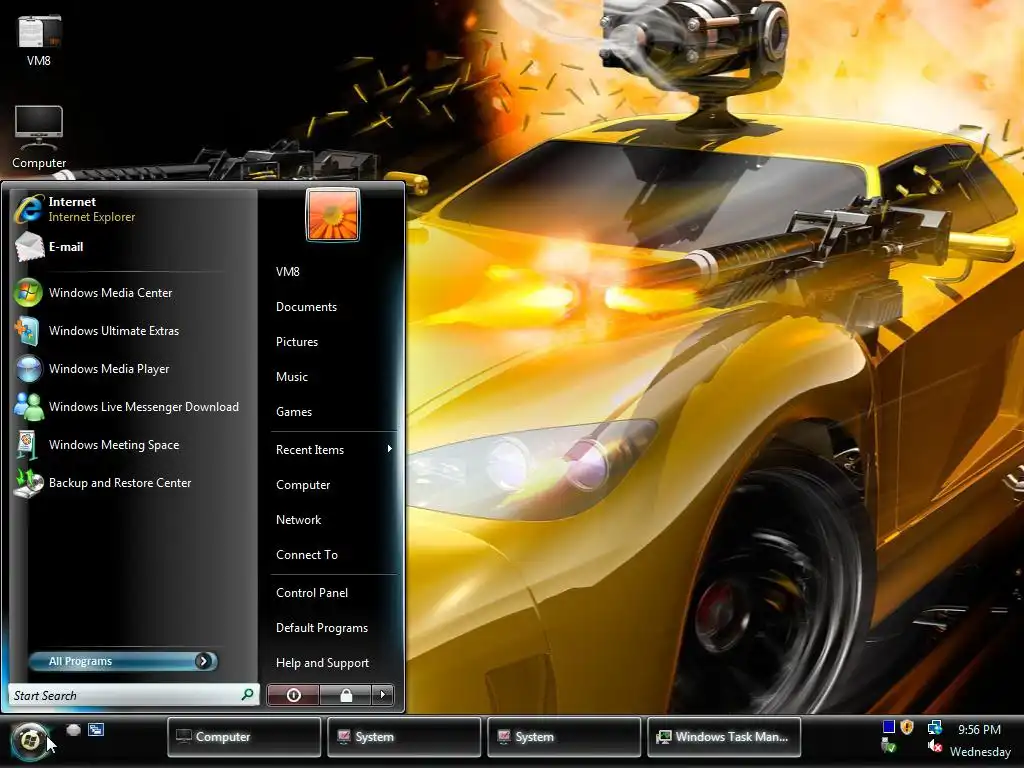Switch to Computer taskbar button
The width and height of the screenshot is (1024, 768).
click(244, 737)
